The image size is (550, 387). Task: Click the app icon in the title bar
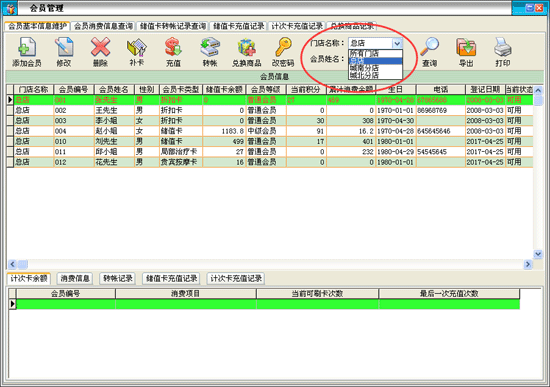coord(10,8)
